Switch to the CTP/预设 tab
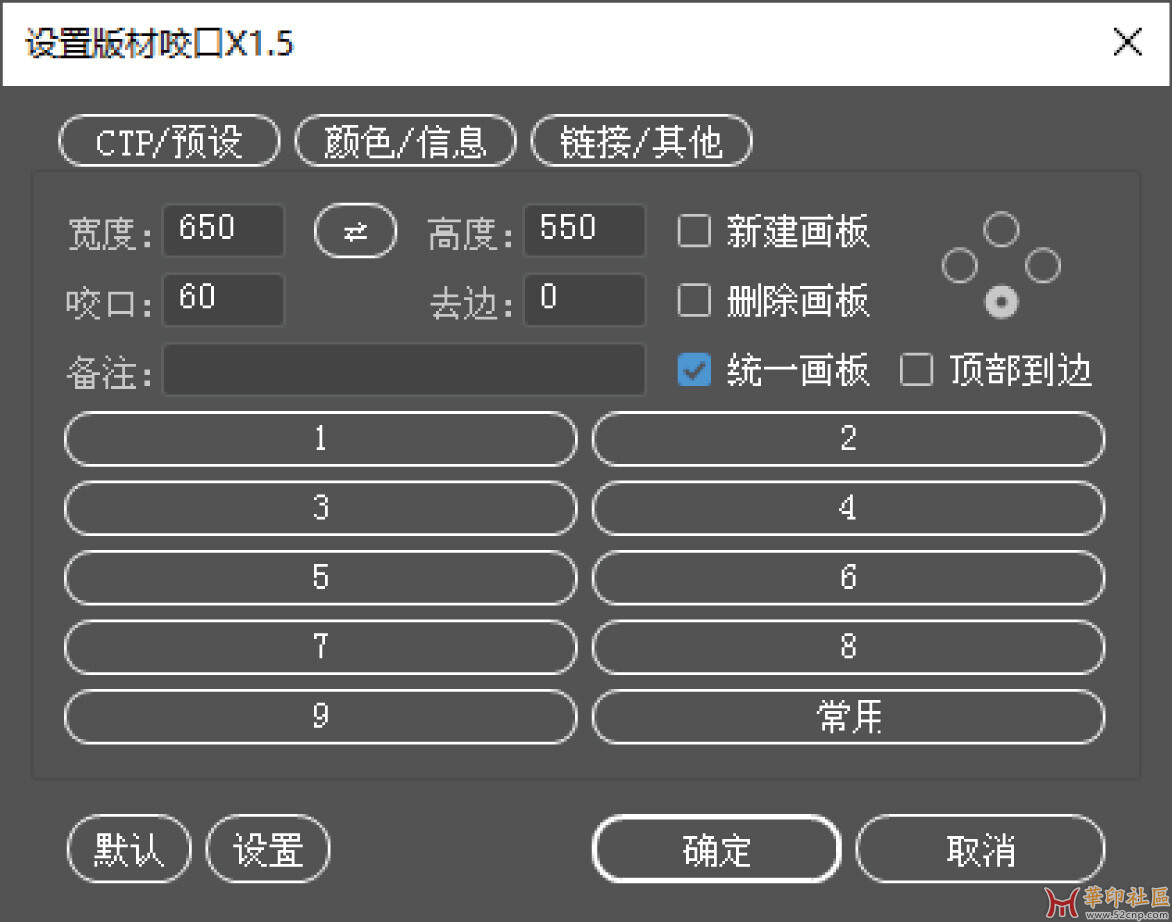 (x=169, y=141)
